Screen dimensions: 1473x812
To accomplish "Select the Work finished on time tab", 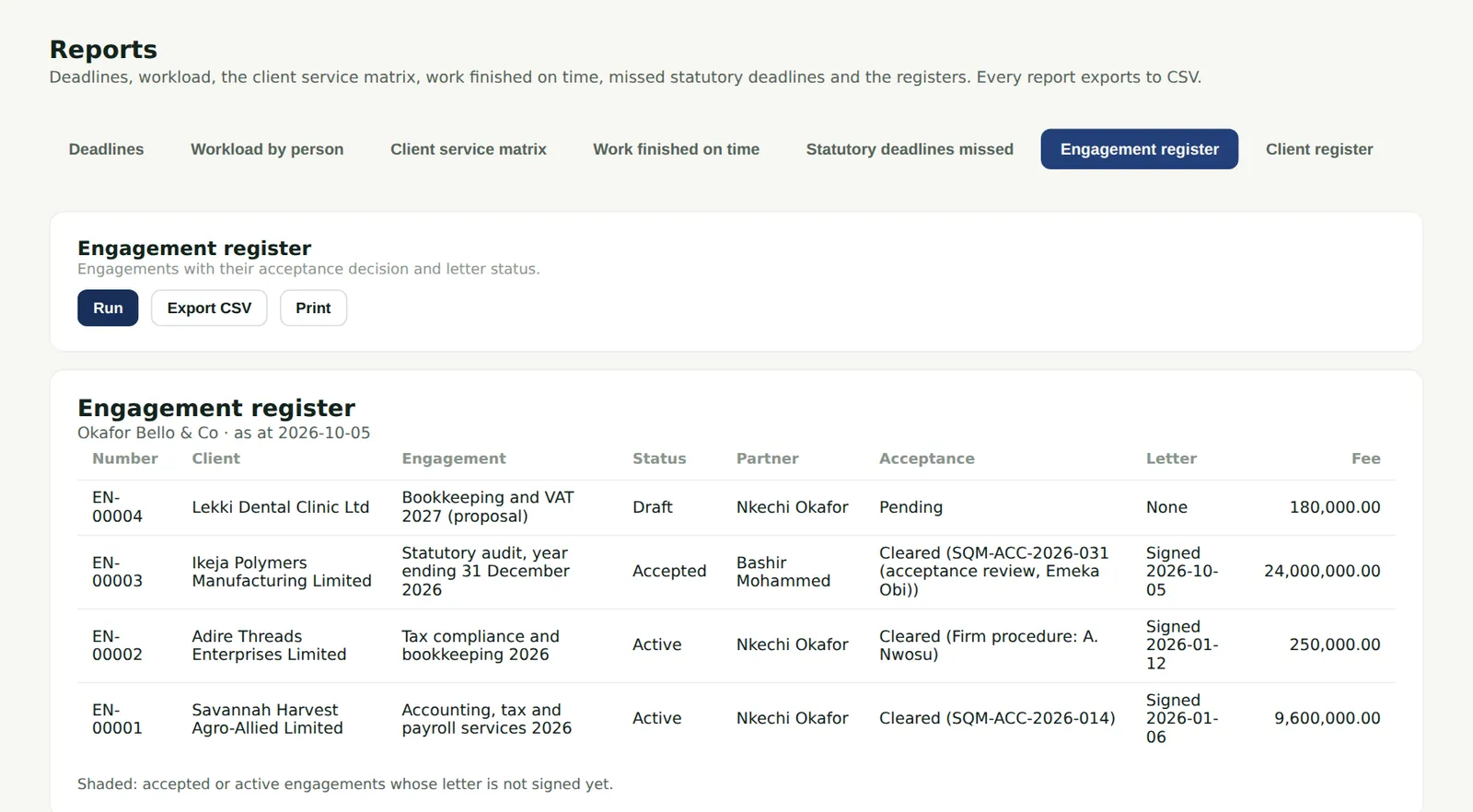I will pyautogui.click(x=676, y=149).
